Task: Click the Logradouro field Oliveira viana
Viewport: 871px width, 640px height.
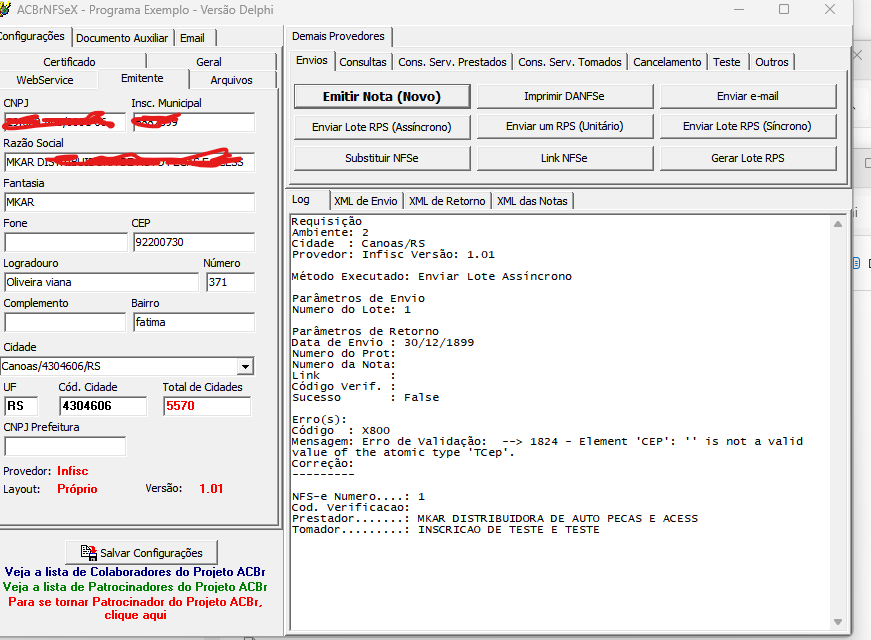Action: point(101,282)
